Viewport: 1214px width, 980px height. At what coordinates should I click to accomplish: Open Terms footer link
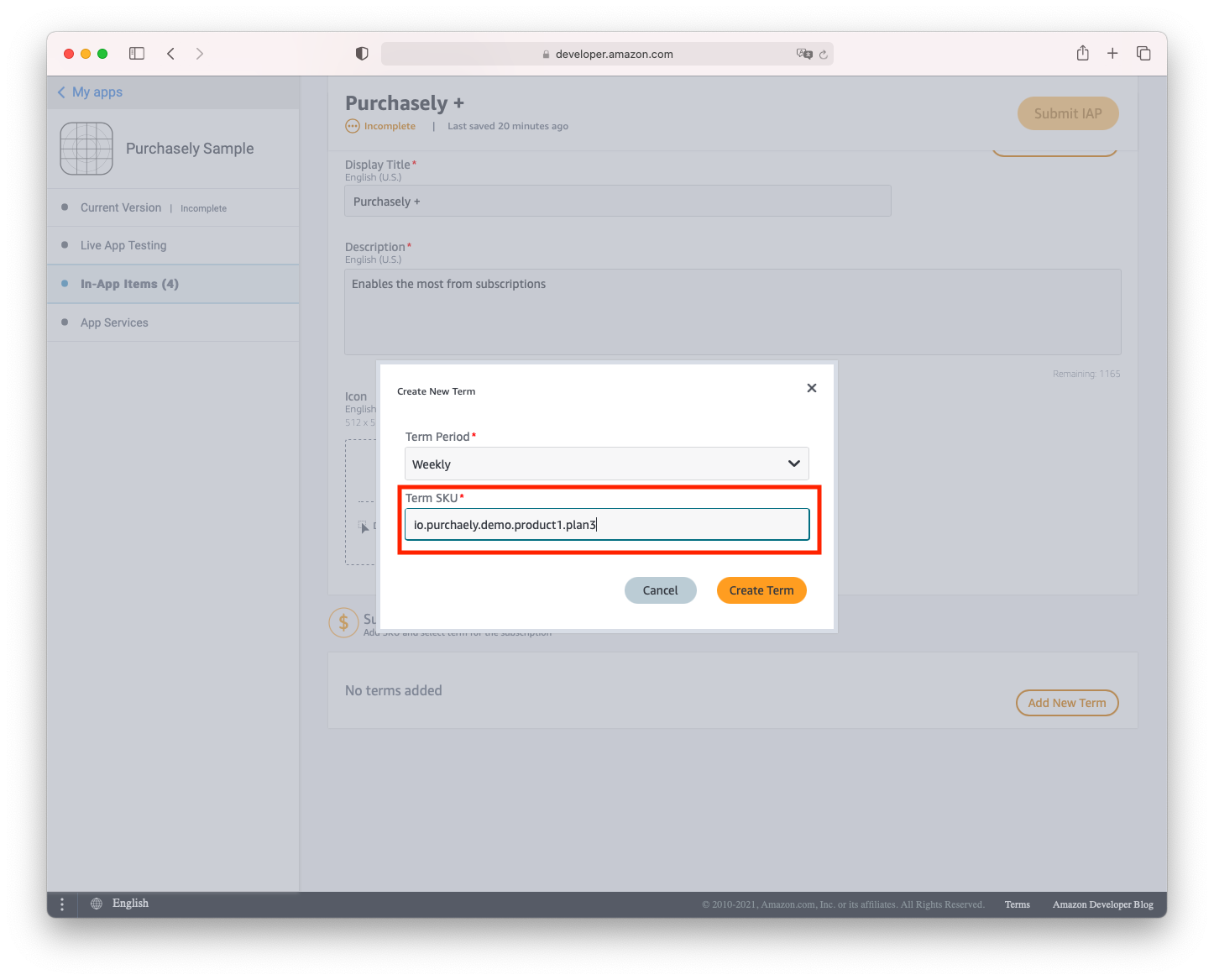(x=1018, y=904)
